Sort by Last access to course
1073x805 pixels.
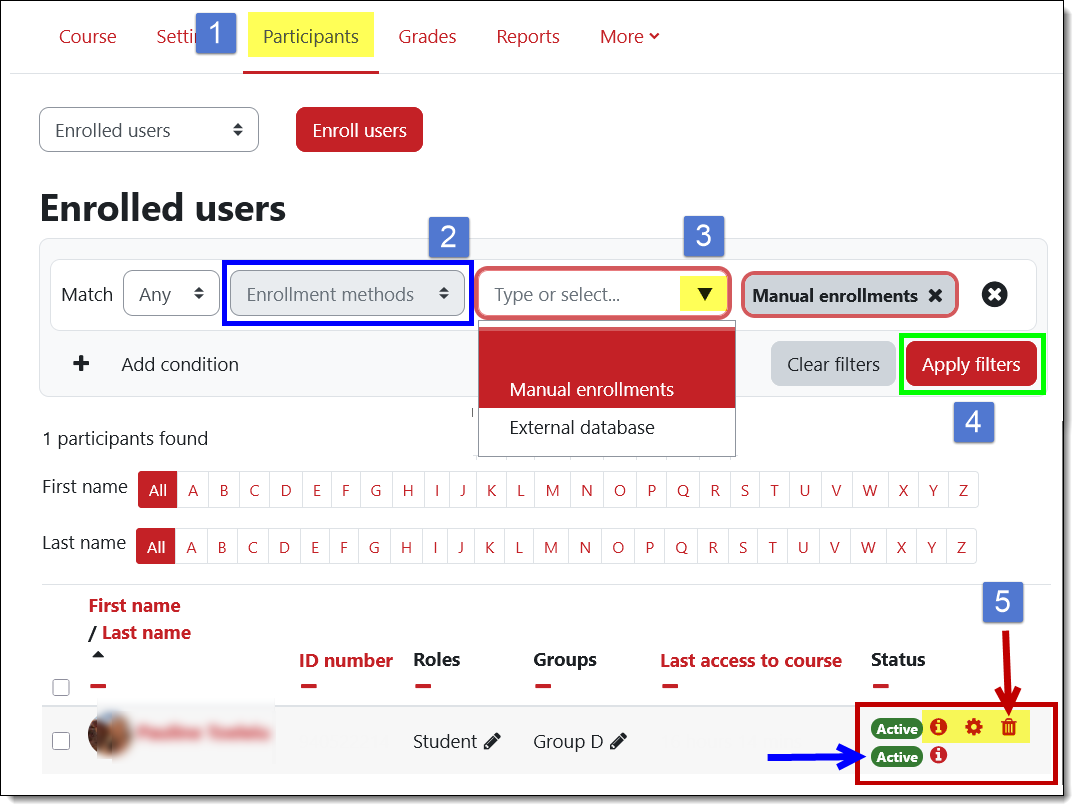coord(751,661)
